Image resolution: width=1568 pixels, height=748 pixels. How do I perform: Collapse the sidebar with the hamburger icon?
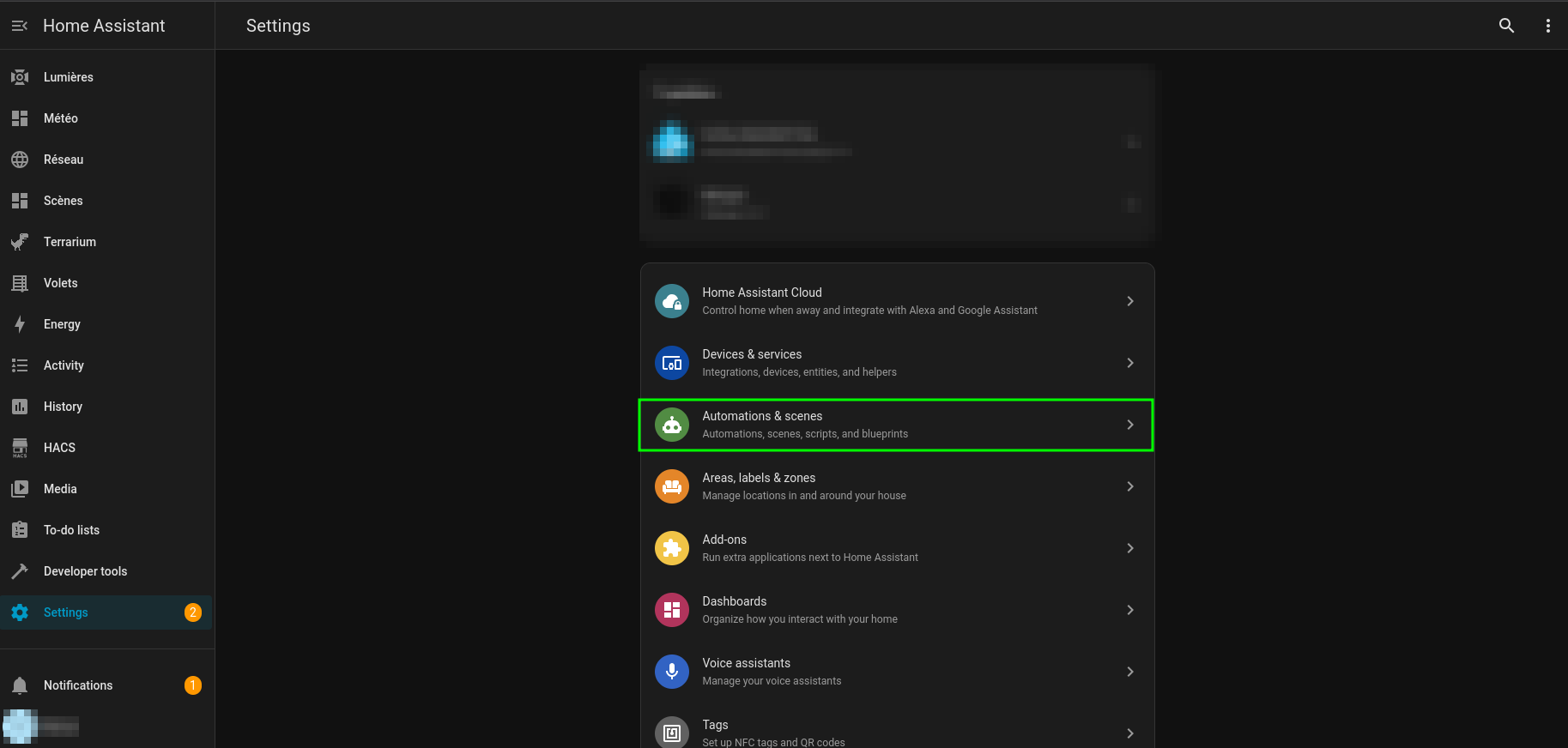pyautogui.click(x=20, y=26)
